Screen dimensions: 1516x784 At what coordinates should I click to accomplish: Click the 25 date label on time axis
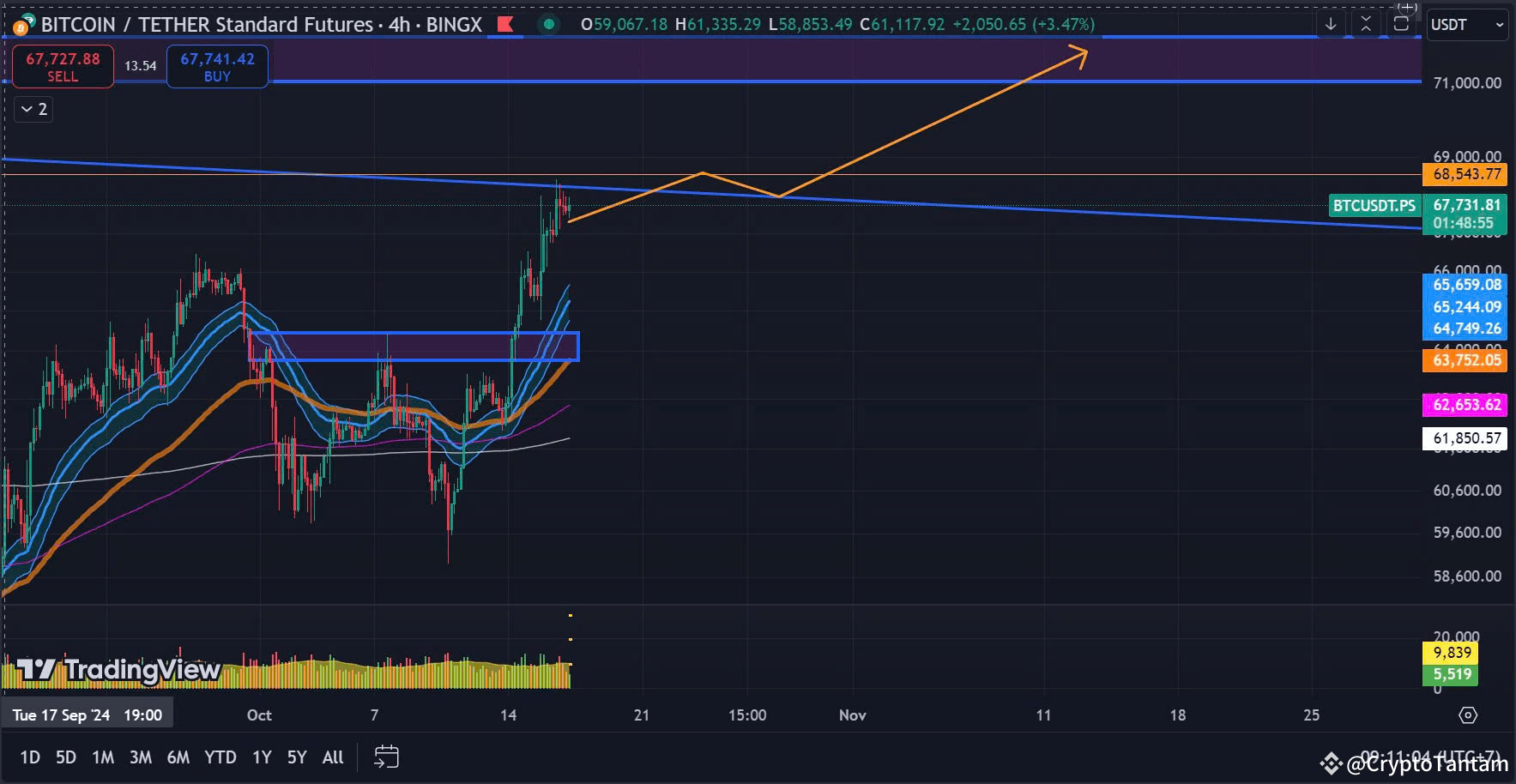1311,715
